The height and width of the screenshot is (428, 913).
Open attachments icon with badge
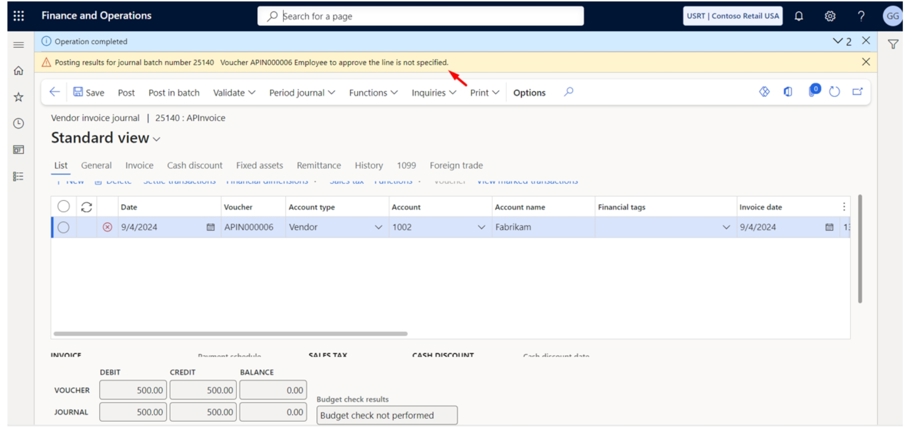[813, 90]
